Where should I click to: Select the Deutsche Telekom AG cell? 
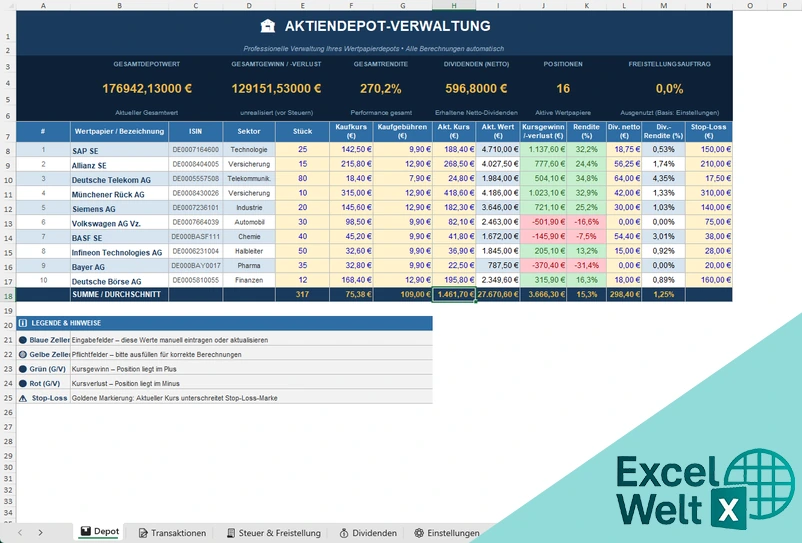[119, 179]
